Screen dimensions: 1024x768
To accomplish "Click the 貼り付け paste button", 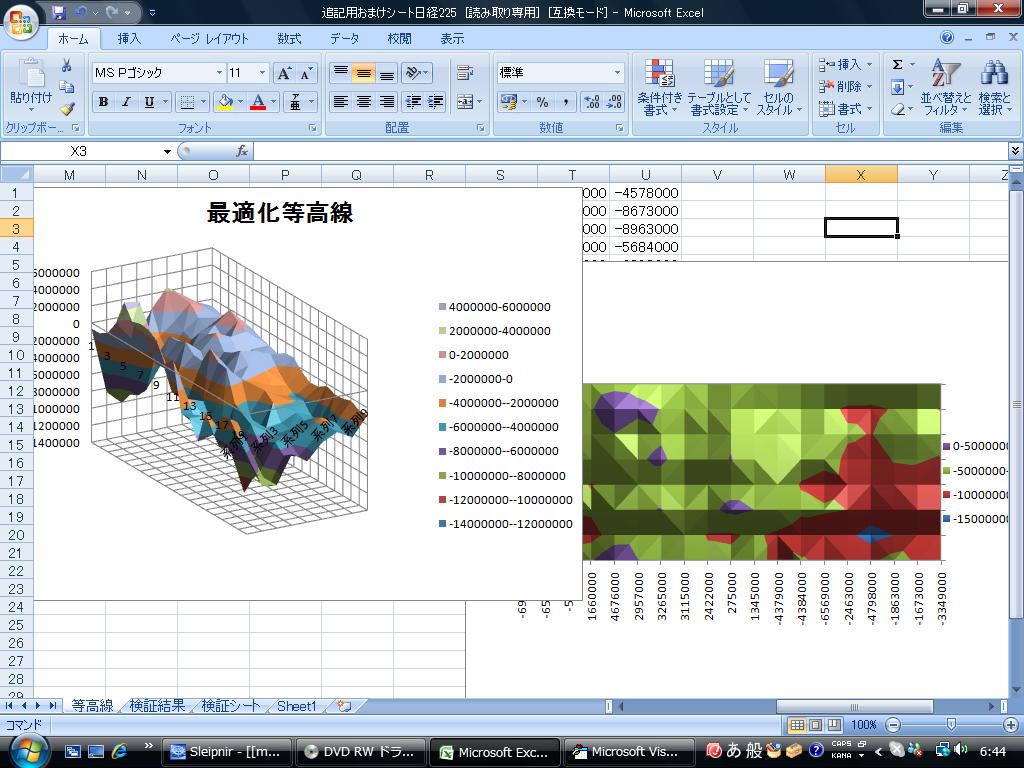I will tap(31, 85).
